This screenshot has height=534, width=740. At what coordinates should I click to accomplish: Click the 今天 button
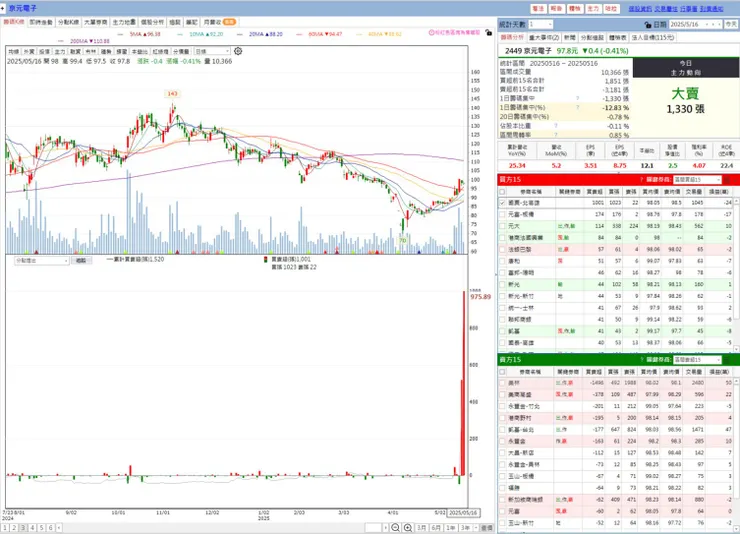pyautogui.click(x=731, y=25)
